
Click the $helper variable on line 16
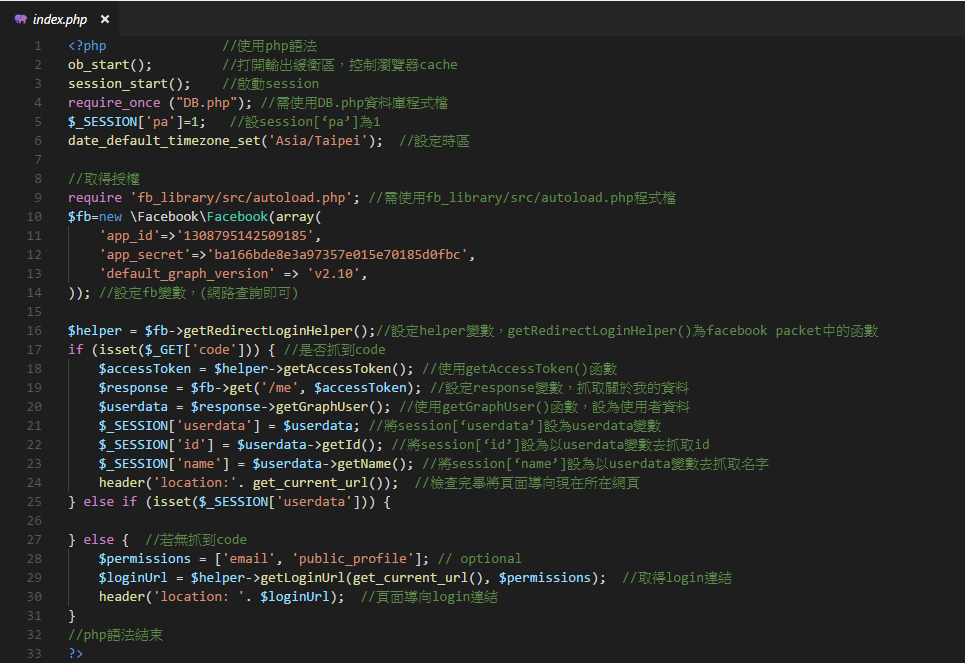(x=95, y=331)
